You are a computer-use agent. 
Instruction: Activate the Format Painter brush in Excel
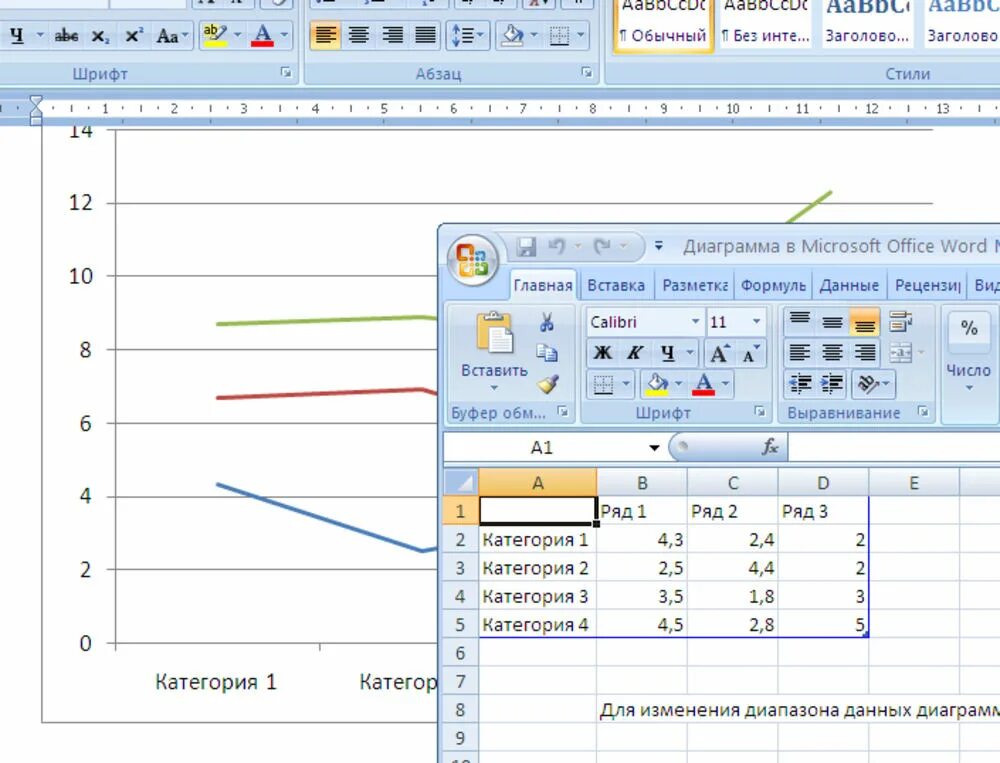tap(547, 383)
